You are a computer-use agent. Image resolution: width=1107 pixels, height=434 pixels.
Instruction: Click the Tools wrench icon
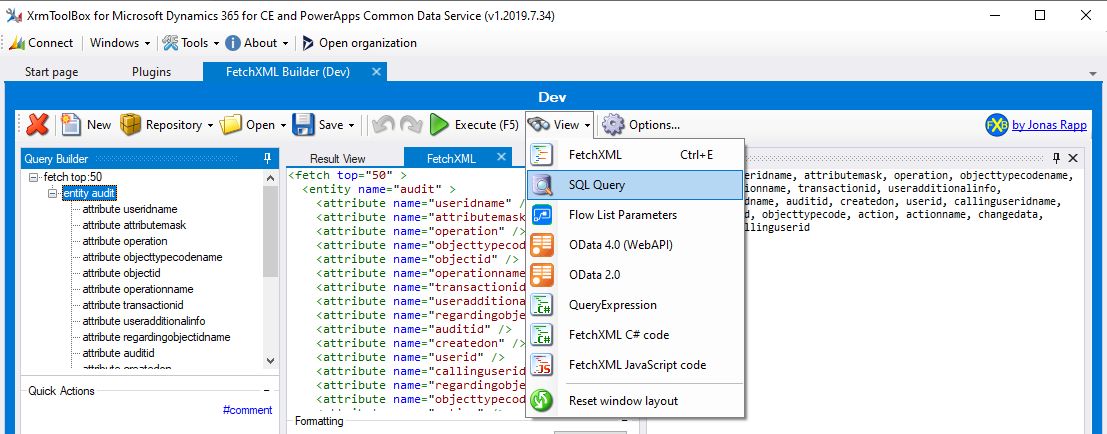(x=170, y=43)
